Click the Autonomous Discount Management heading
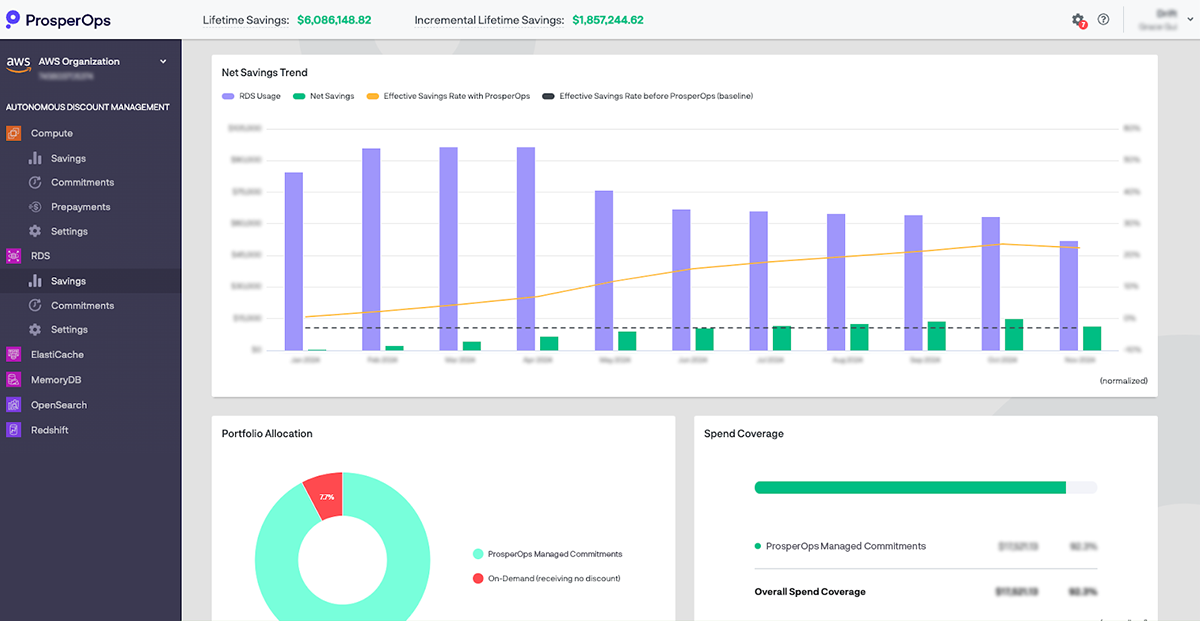Viewport: 1200px width, 621px height. pyautogui.click(x=88, y=107)
